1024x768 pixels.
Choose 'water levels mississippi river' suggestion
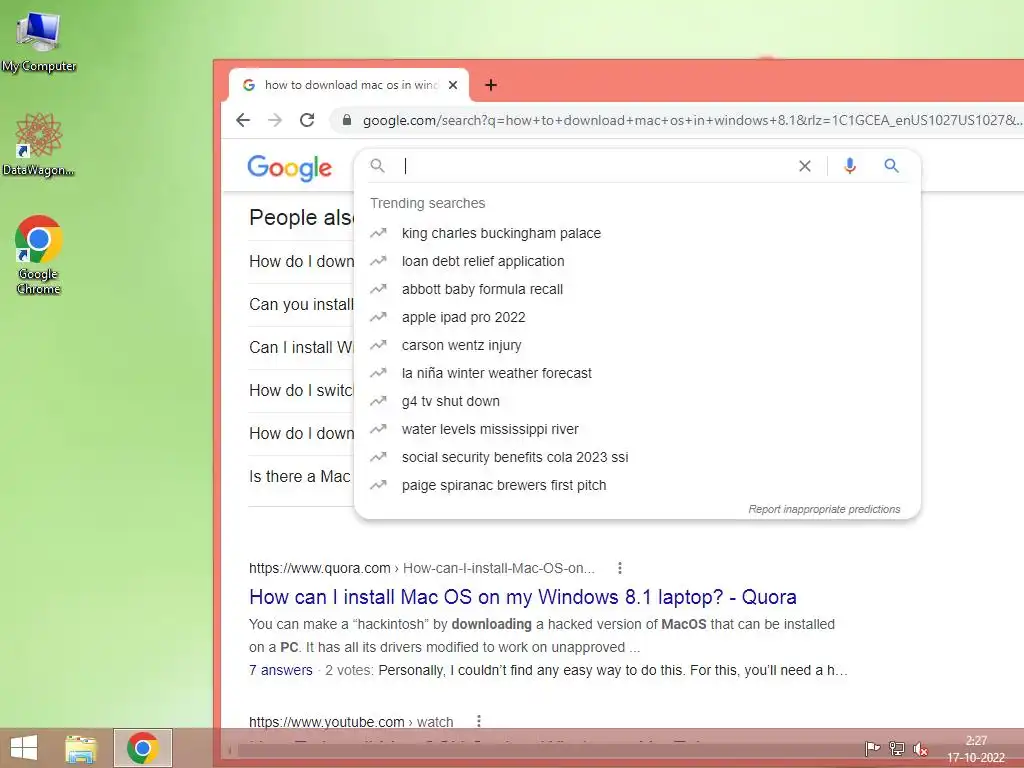pos(637,430)
